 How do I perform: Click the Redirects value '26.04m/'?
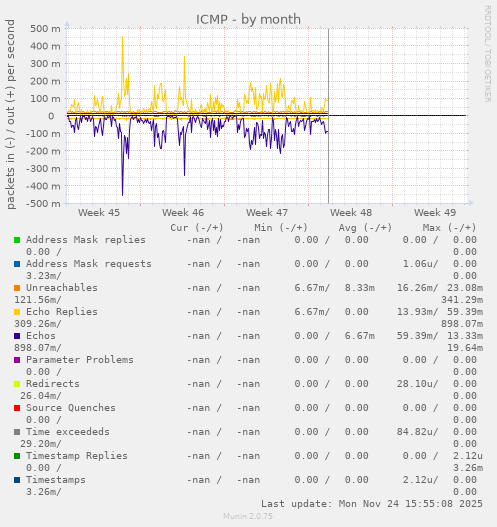(41, 396)
